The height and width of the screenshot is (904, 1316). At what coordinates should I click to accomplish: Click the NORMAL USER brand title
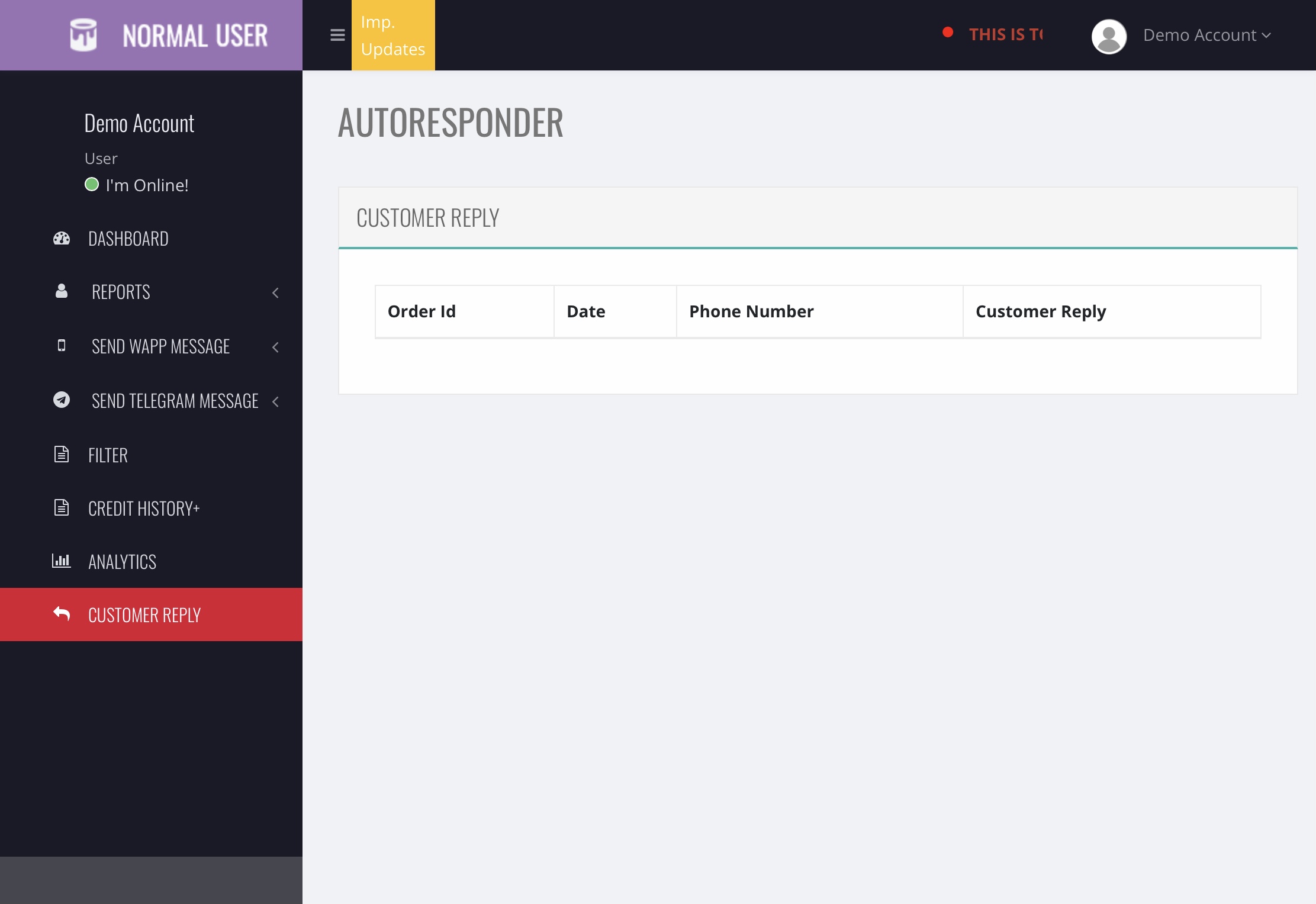(195, 36)
